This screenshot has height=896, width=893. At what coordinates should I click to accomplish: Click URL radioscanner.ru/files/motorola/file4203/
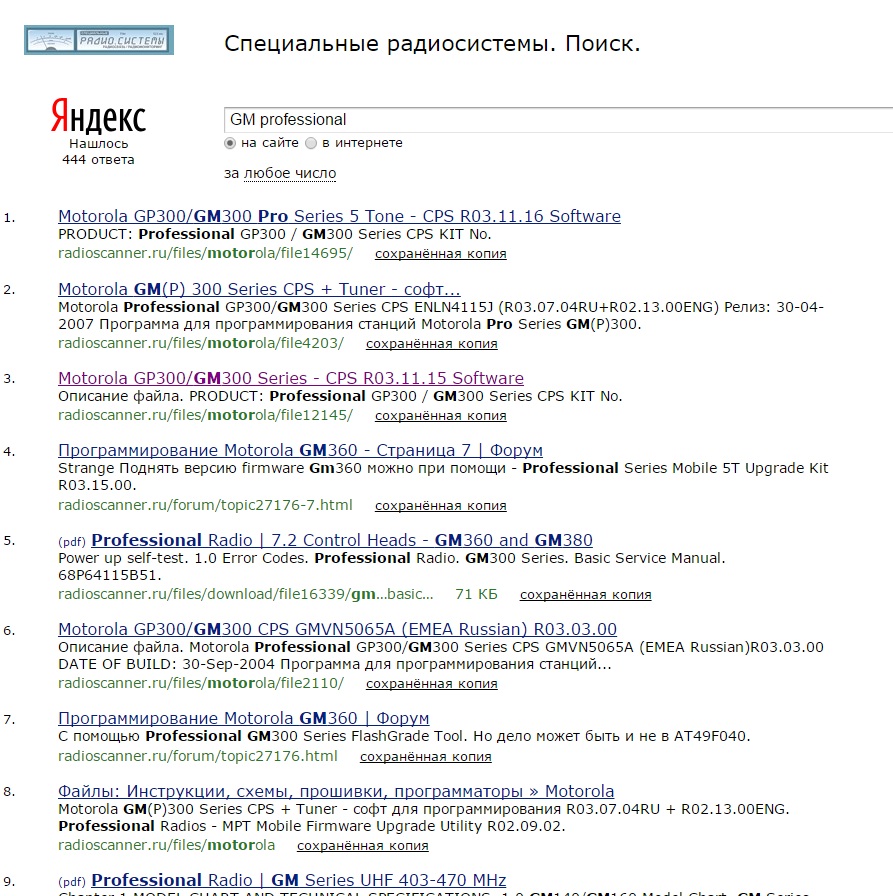[x=201, y=343]
